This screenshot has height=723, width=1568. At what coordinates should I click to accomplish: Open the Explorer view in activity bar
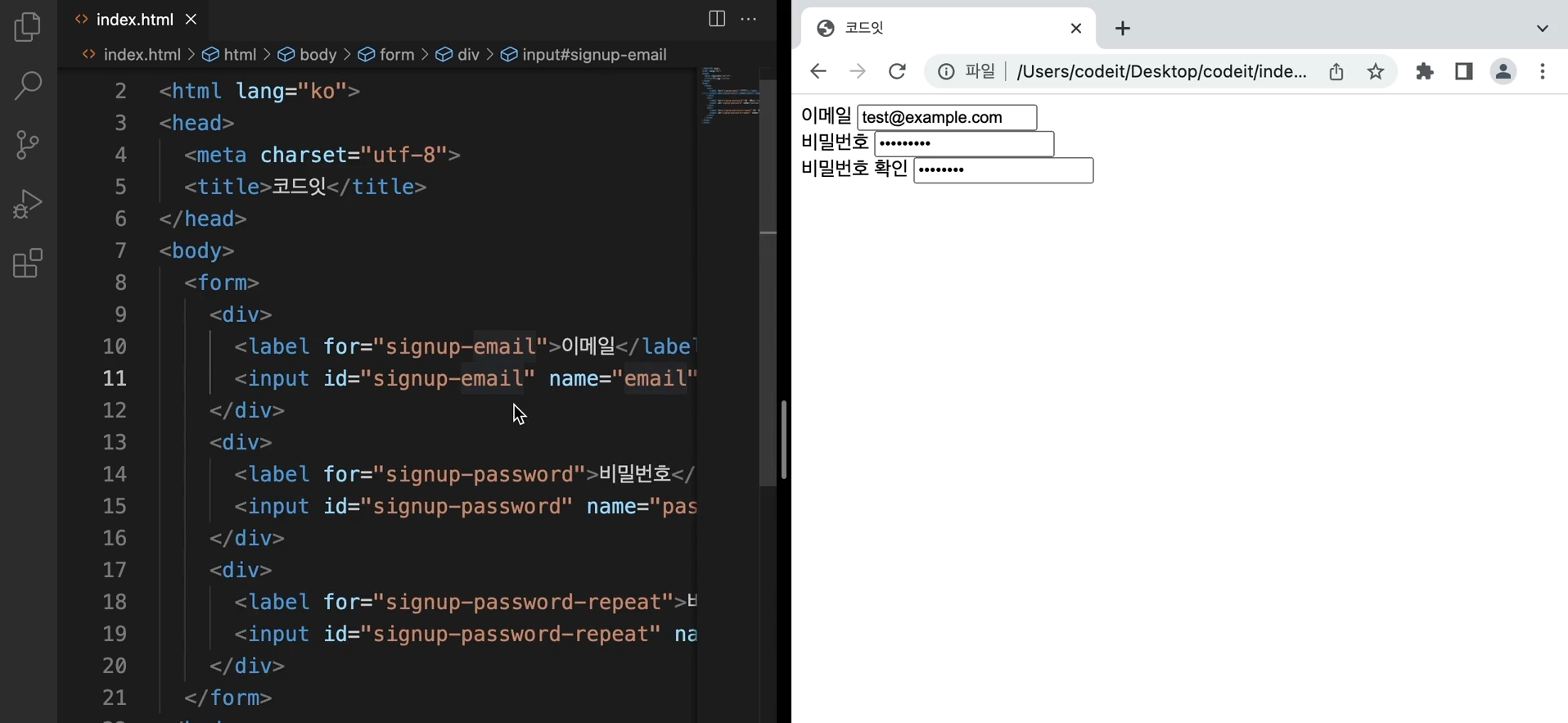(x=28, y=27)
